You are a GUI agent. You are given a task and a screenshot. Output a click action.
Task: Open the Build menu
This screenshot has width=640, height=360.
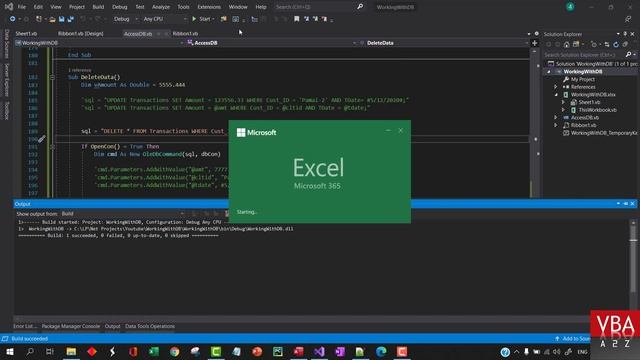[x=98, y=7]
